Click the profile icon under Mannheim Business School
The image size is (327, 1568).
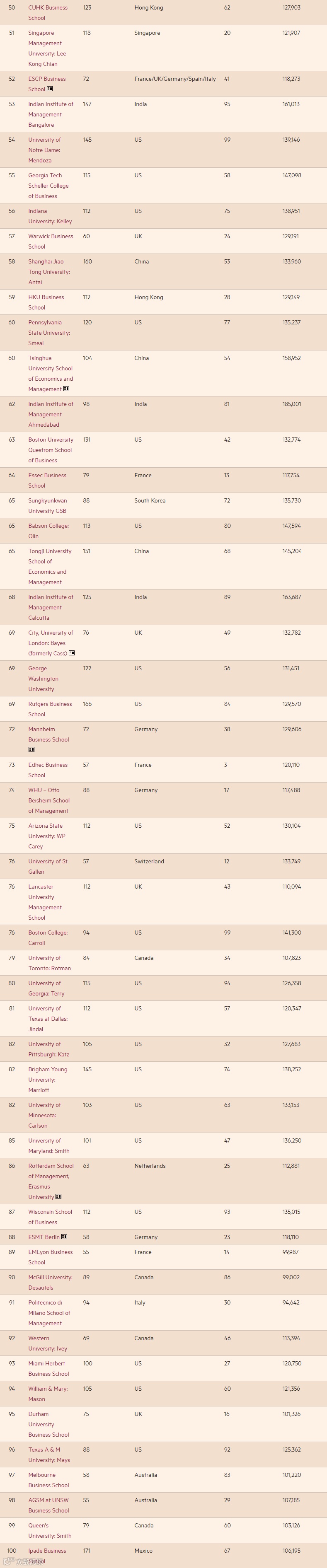[x=31, y=749]
